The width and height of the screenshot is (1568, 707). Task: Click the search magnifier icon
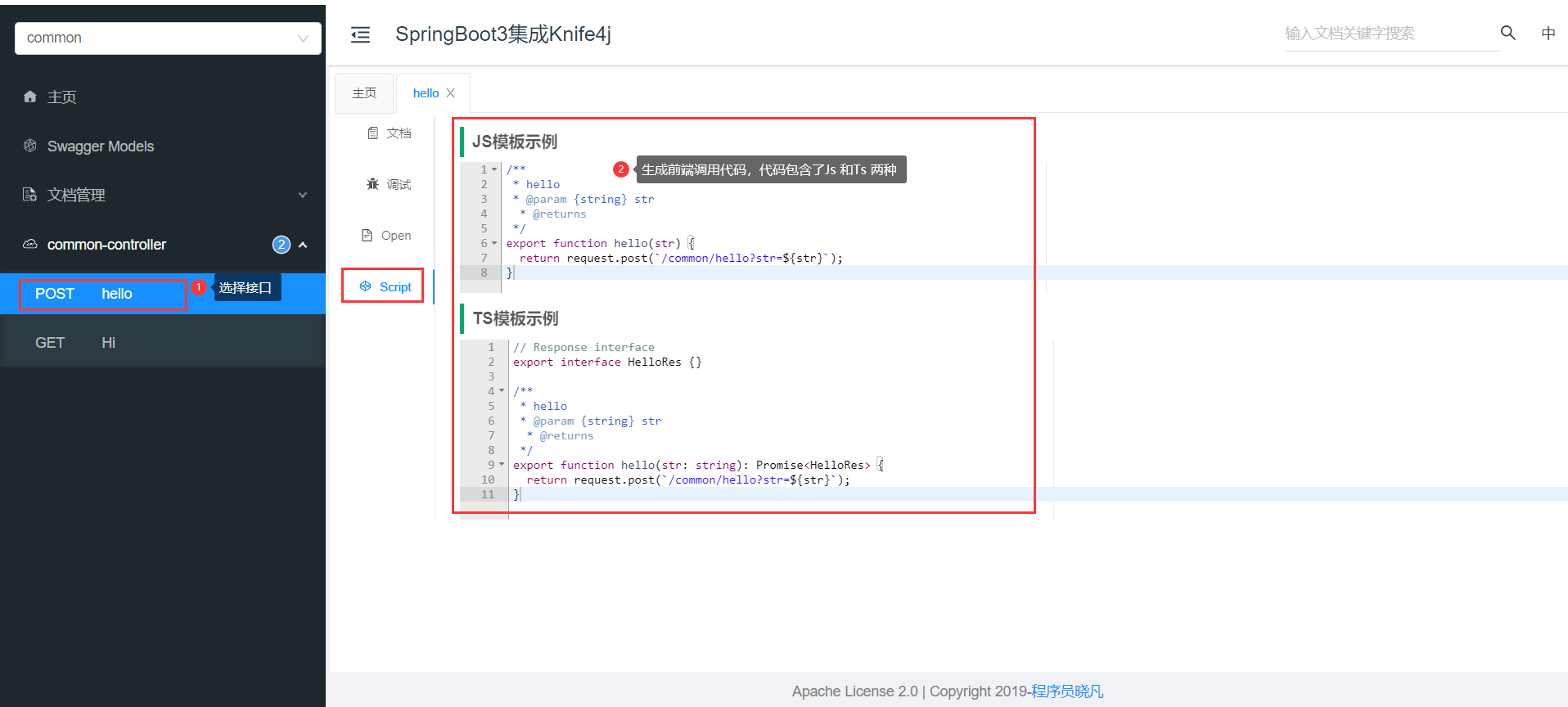(1507, 33)
